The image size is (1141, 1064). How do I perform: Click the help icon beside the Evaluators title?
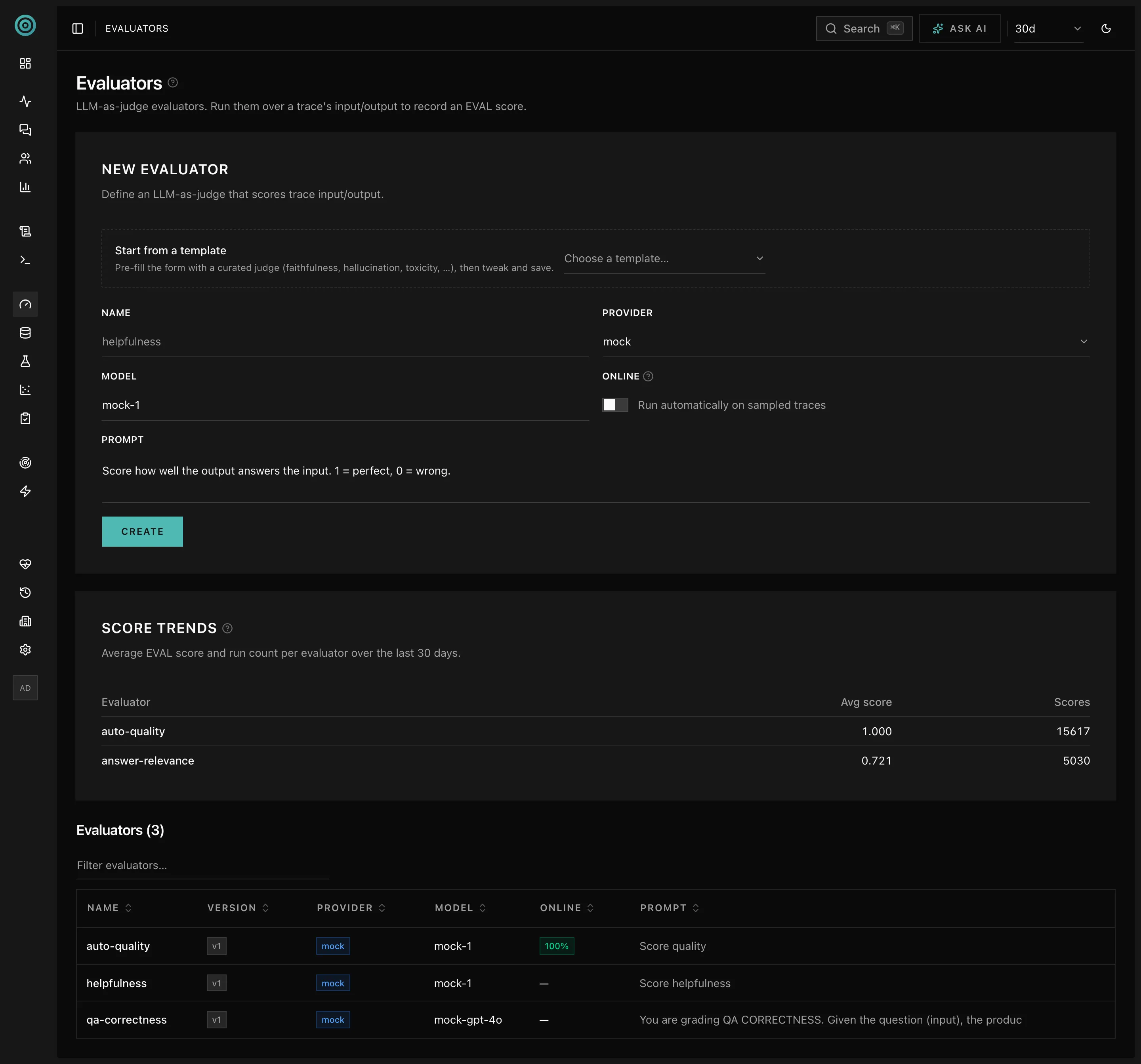pos(173,83)
